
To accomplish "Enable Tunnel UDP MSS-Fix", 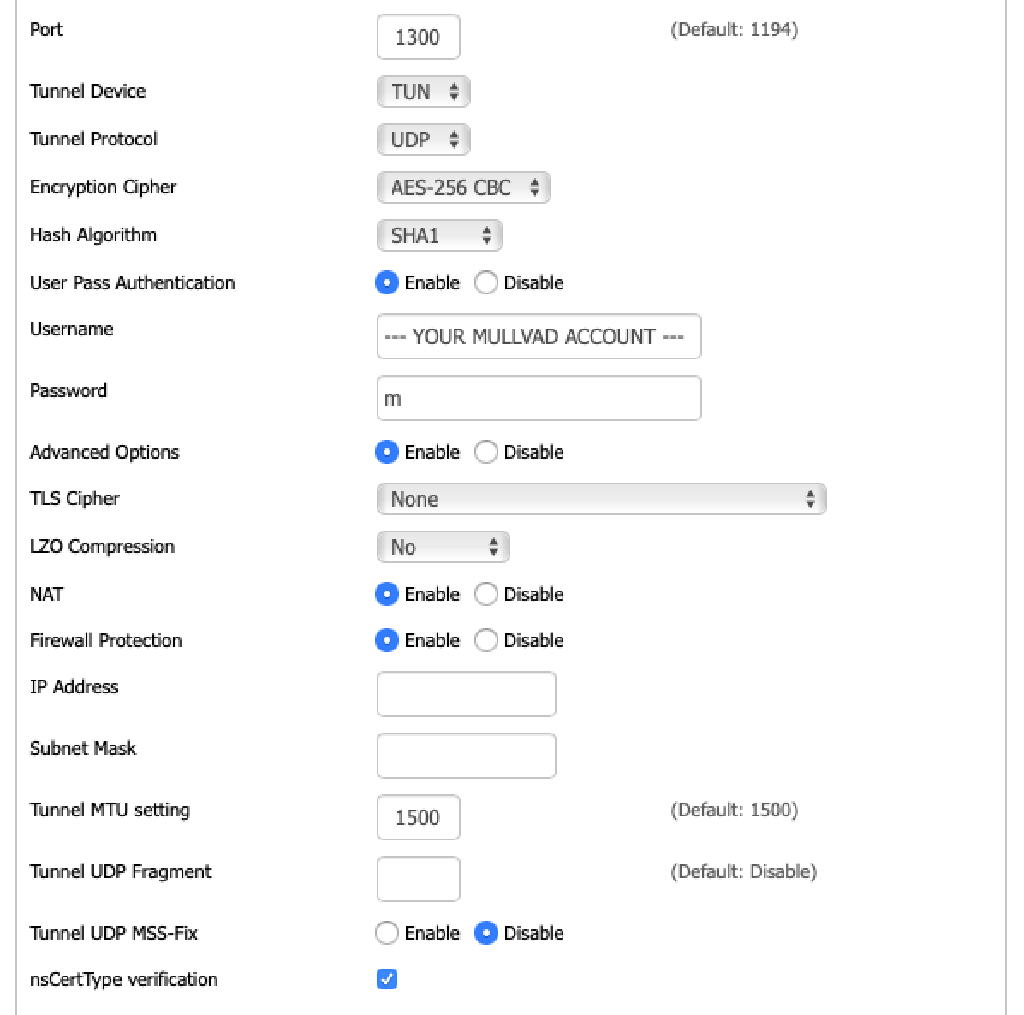I will (x=387, y=933).
